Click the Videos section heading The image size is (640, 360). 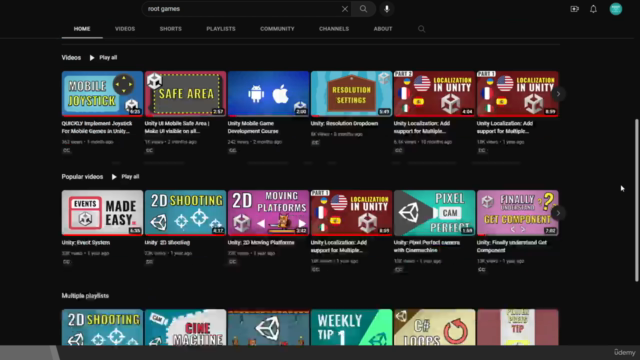coord(71,58)
